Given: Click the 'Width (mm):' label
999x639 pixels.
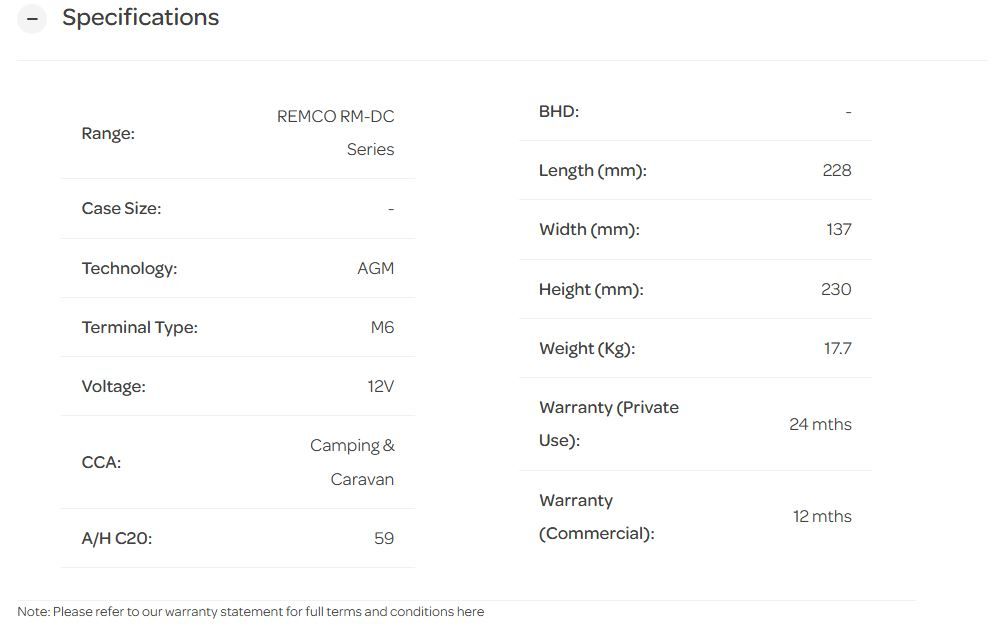Looking at the screenshot, I should (x=588, y=229).
